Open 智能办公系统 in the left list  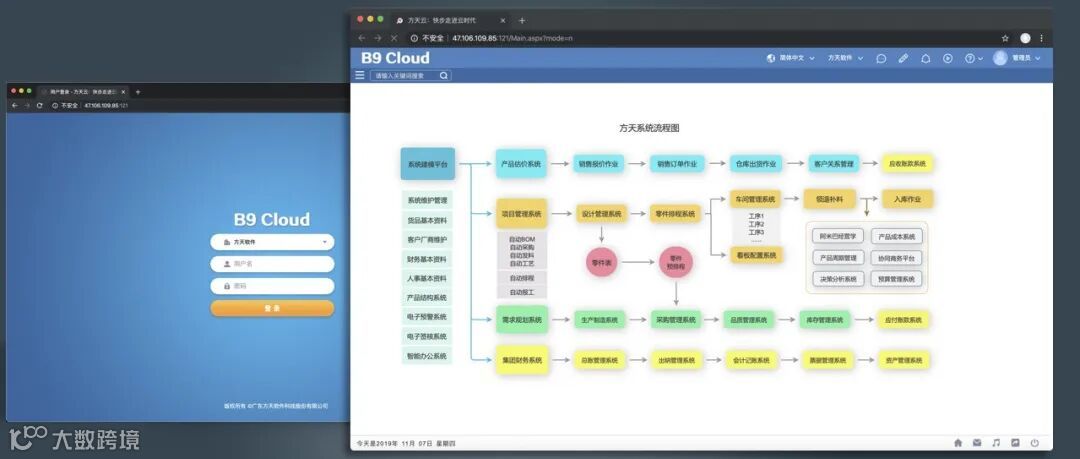tap(427, 356)
